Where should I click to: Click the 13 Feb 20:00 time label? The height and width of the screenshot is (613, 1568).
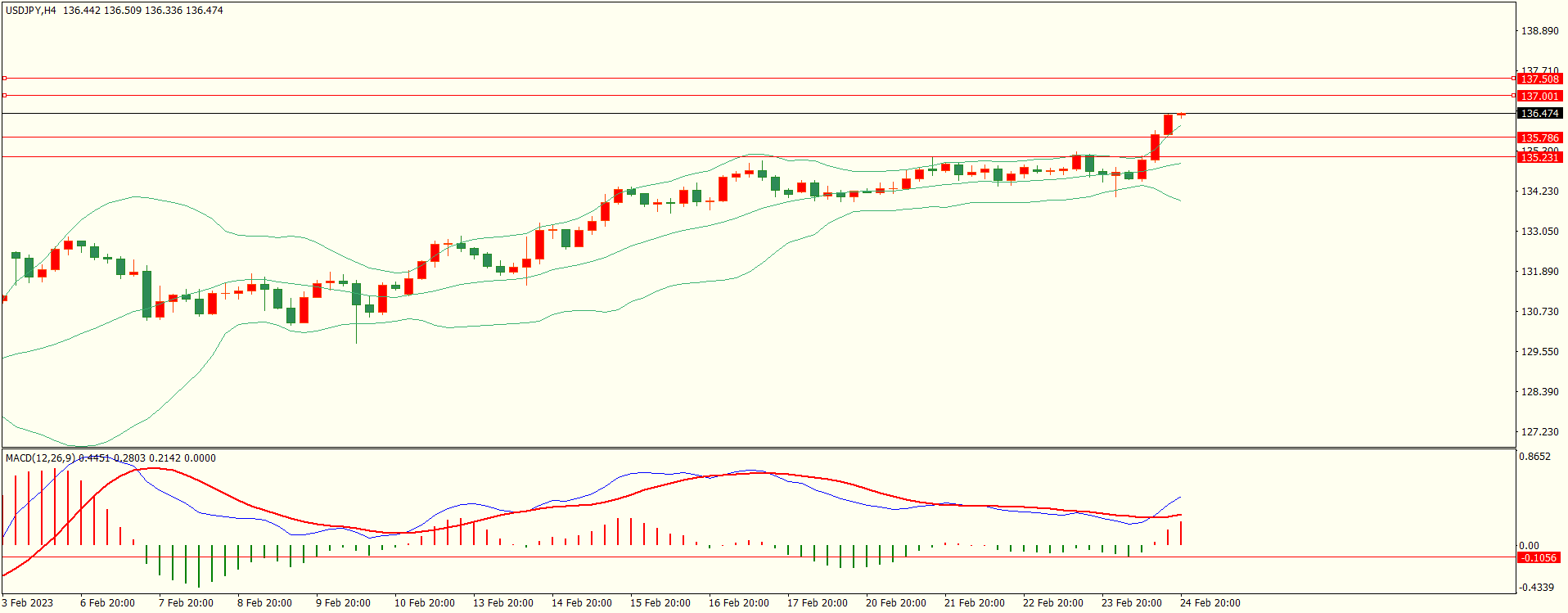click(x=503, y=603)
